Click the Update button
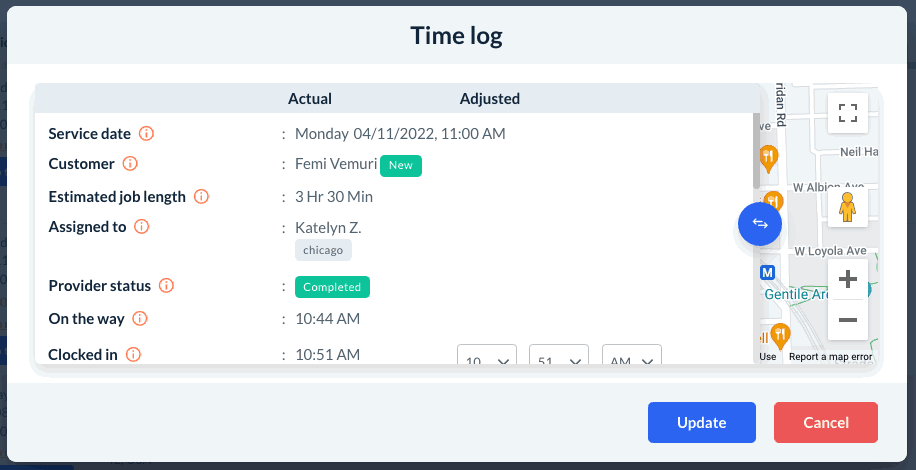Viewport: 916px width, 470px height. [x=701, y=422]
